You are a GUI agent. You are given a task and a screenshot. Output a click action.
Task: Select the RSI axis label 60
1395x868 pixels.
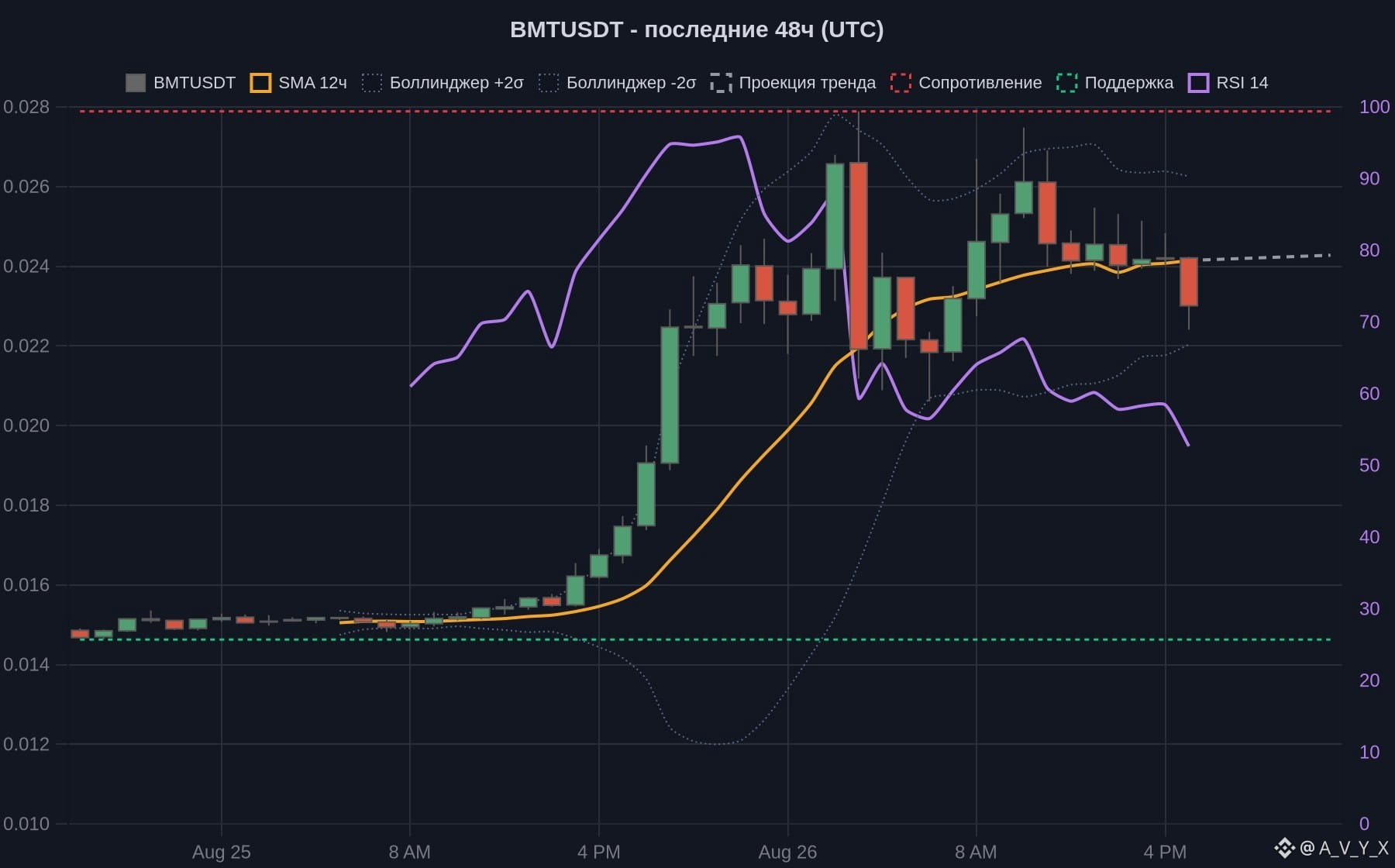[x=1369, y=394]
